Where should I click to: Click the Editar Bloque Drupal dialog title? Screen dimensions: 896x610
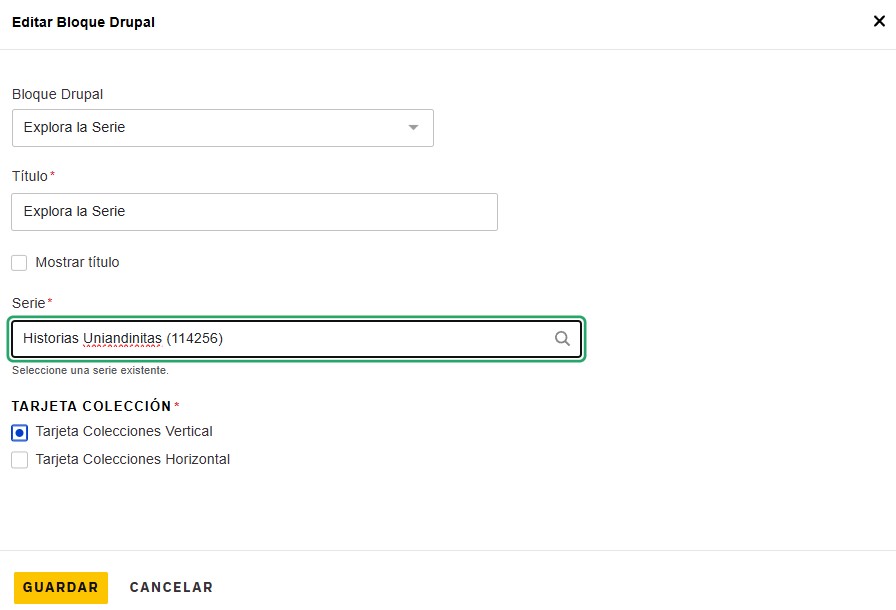83,22
